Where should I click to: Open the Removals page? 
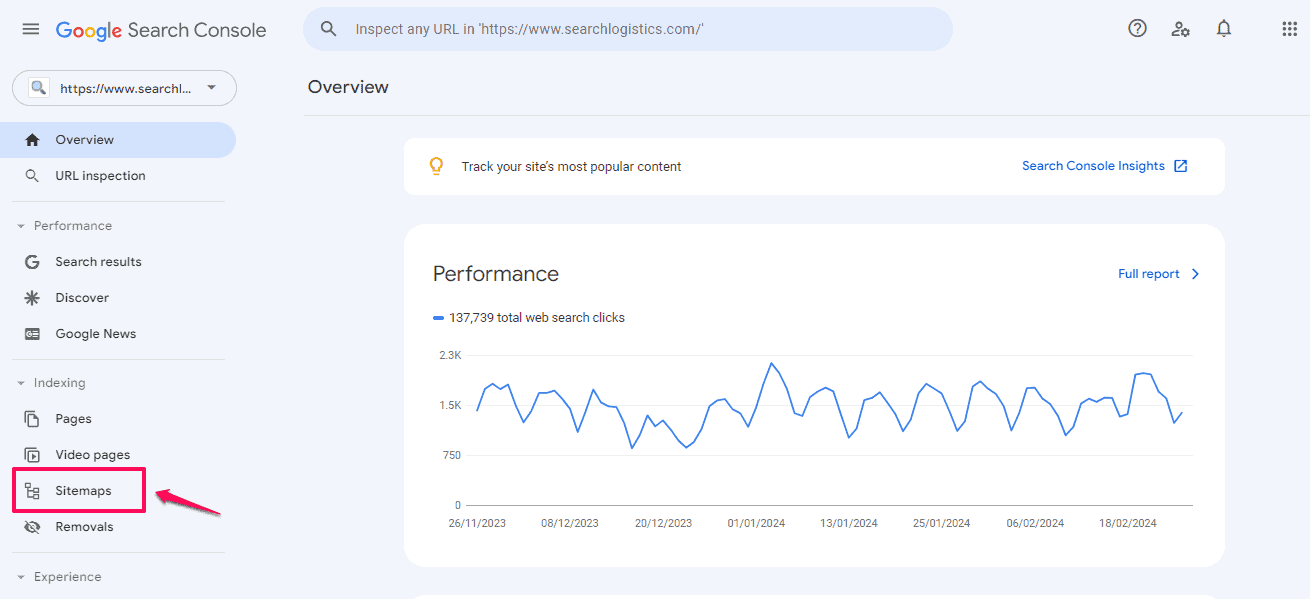tap(118, 527)
